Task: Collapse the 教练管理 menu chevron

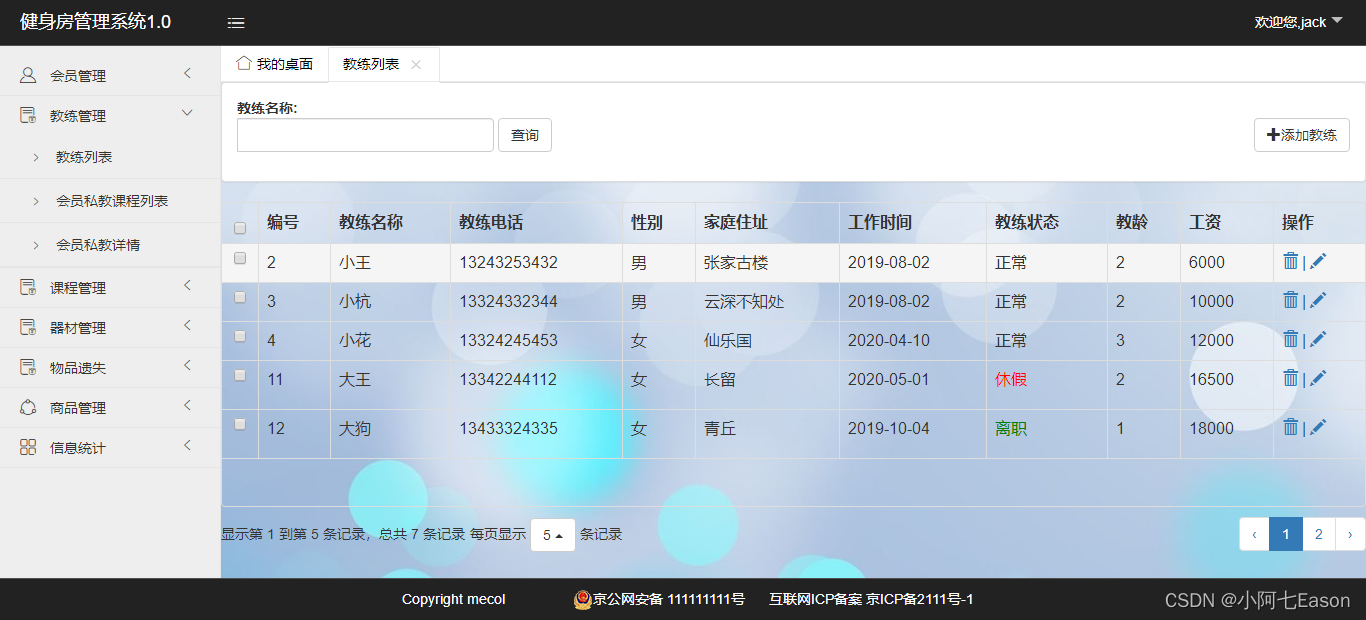Action: click(x=187, y=113)
